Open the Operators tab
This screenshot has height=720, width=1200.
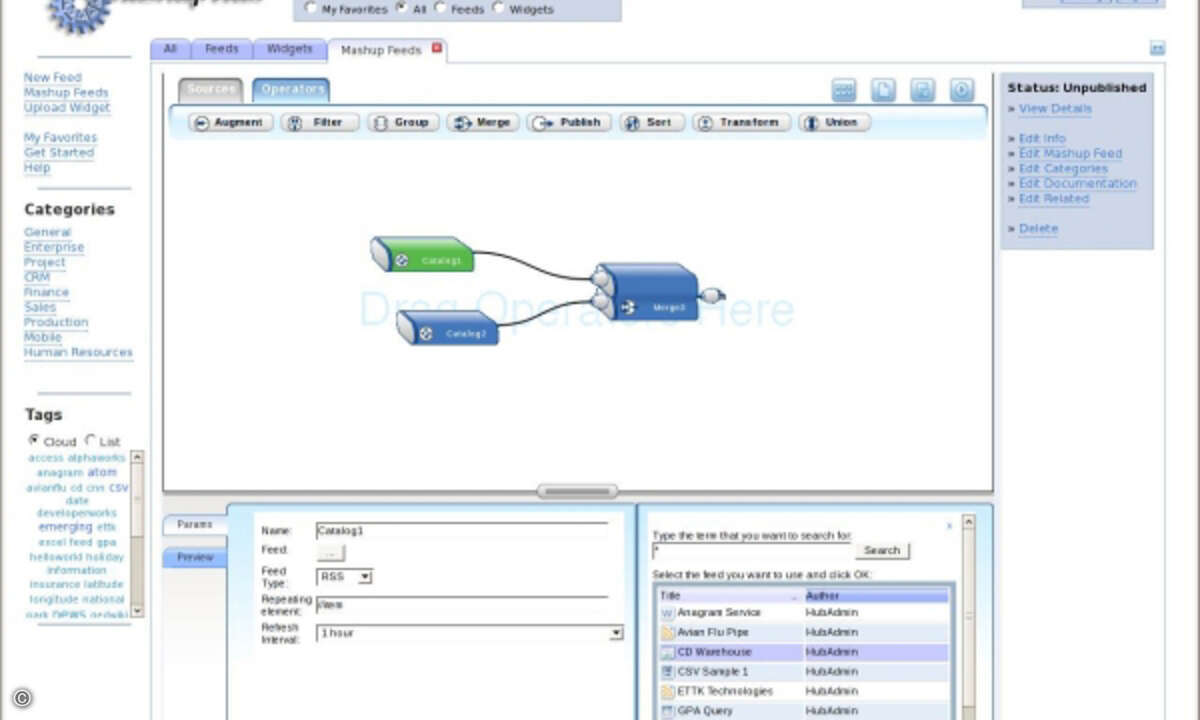click(x=291, y=89)
